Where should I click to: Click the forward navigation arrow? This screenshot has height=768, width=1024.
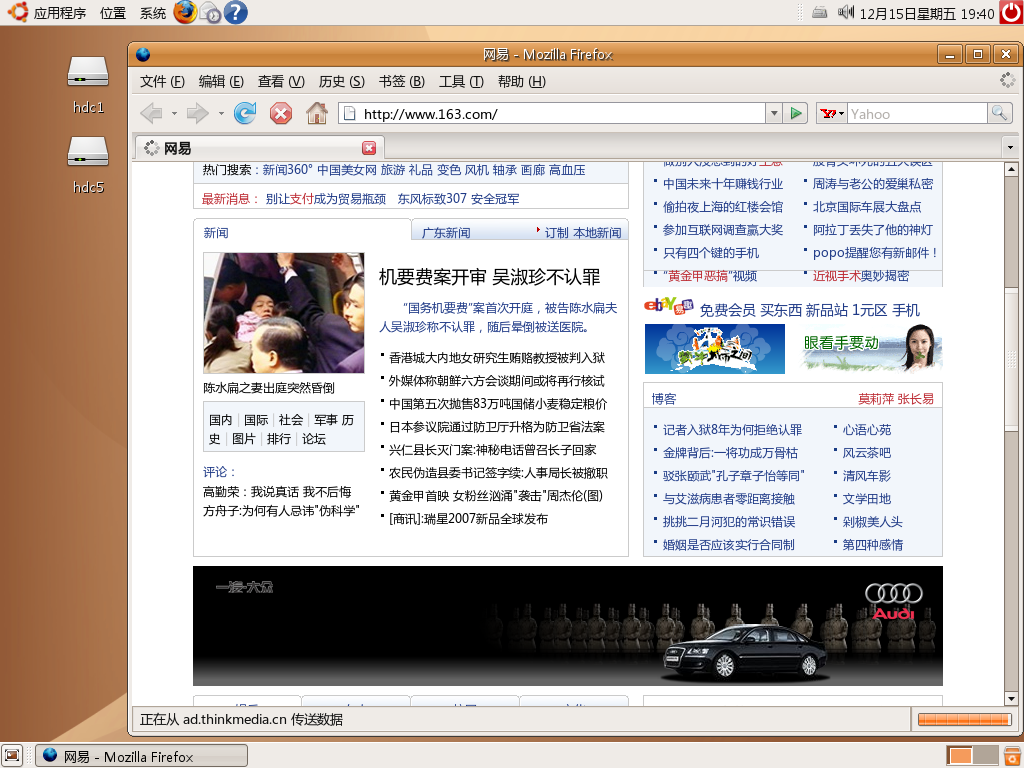click(197, 114)
